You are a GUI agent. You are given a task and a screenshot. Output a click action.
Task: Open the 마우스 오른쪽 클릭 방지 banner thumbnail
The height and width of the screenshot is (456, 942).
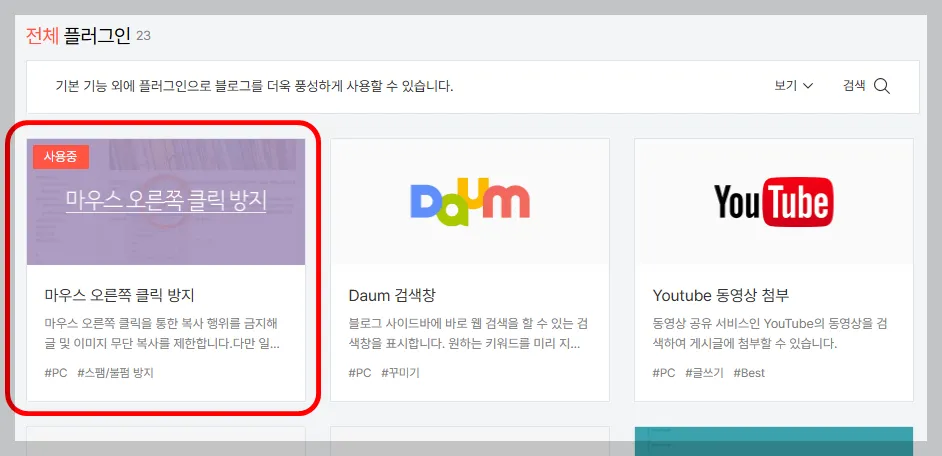point(166,202)
